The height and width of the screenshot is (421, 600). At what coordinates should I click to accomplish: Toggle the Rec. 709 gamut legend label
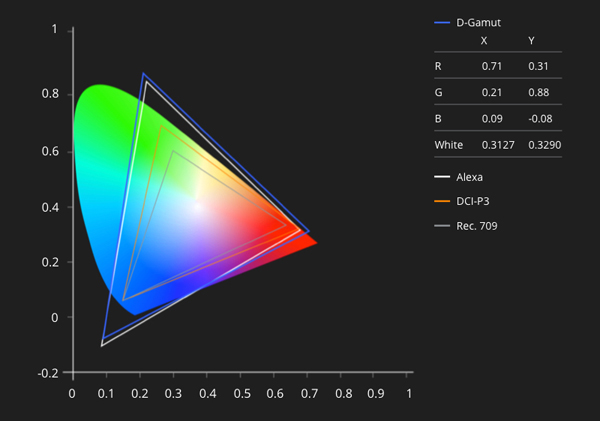pyautogui.click(x=477, y=226)
